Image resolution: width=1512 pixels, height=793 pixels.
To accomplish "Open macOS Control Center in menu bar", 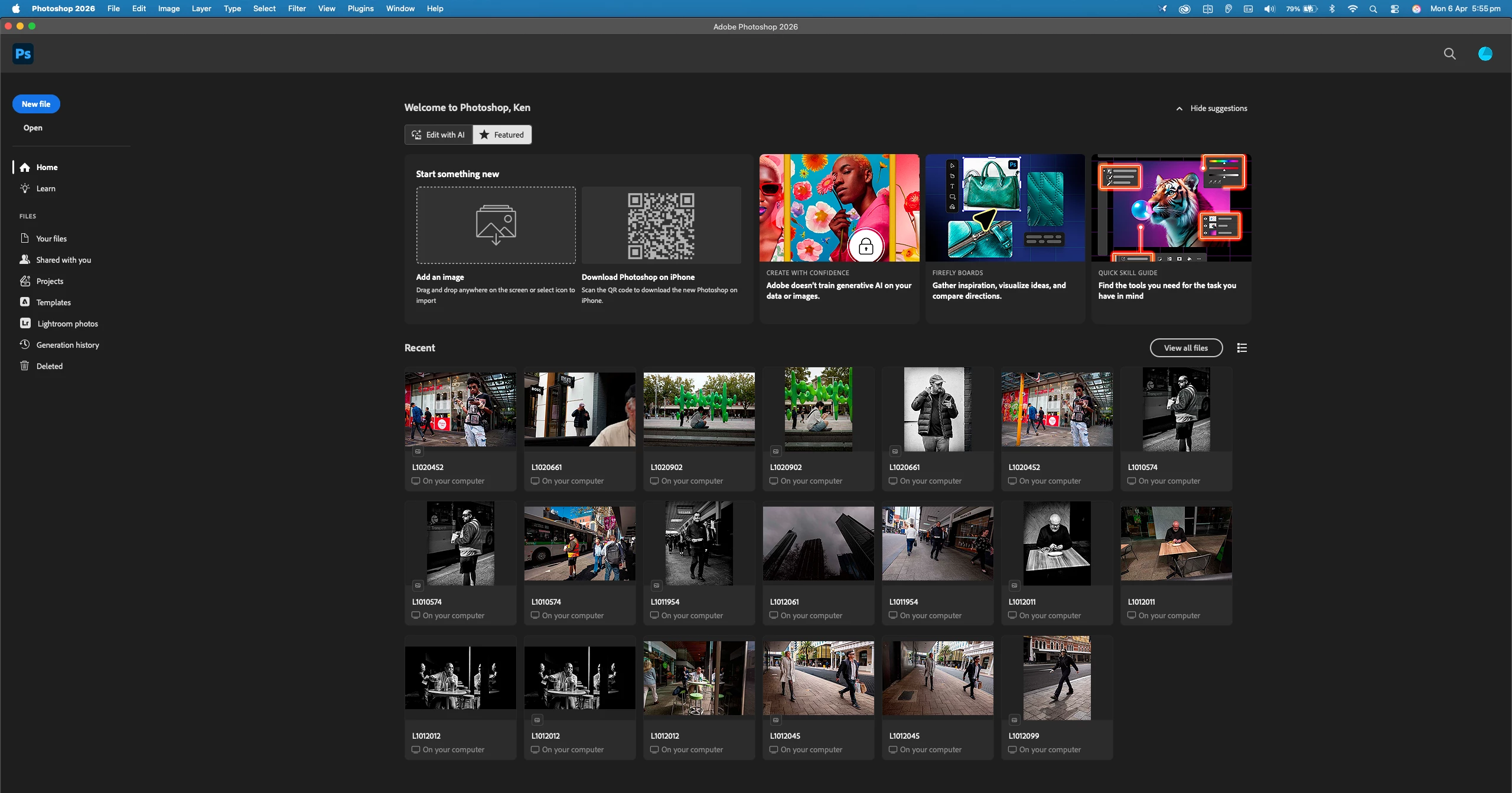I will tap(1394, 8).
